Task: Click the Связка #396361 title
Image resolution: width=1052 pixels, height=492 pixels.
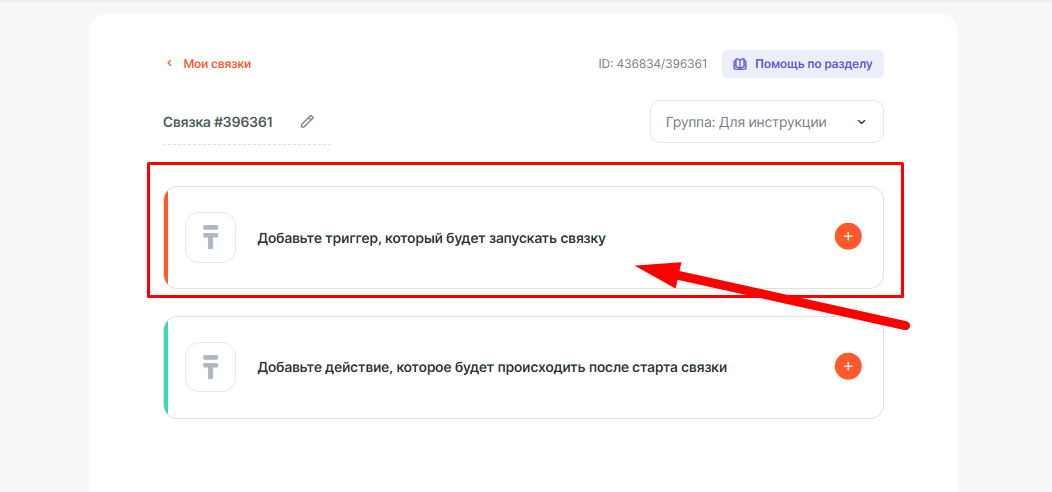Action: pos(218,122)
